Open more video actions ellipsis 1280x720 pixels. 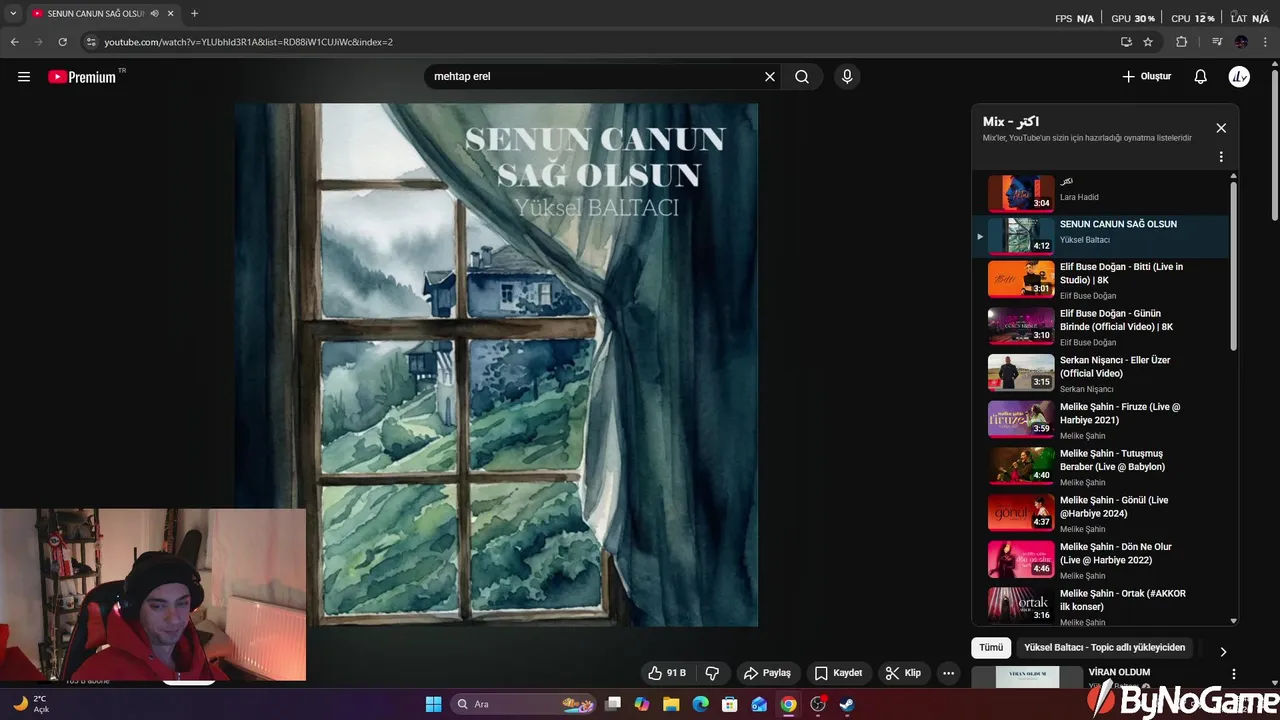pyautogui.click(x=948, y=673)
